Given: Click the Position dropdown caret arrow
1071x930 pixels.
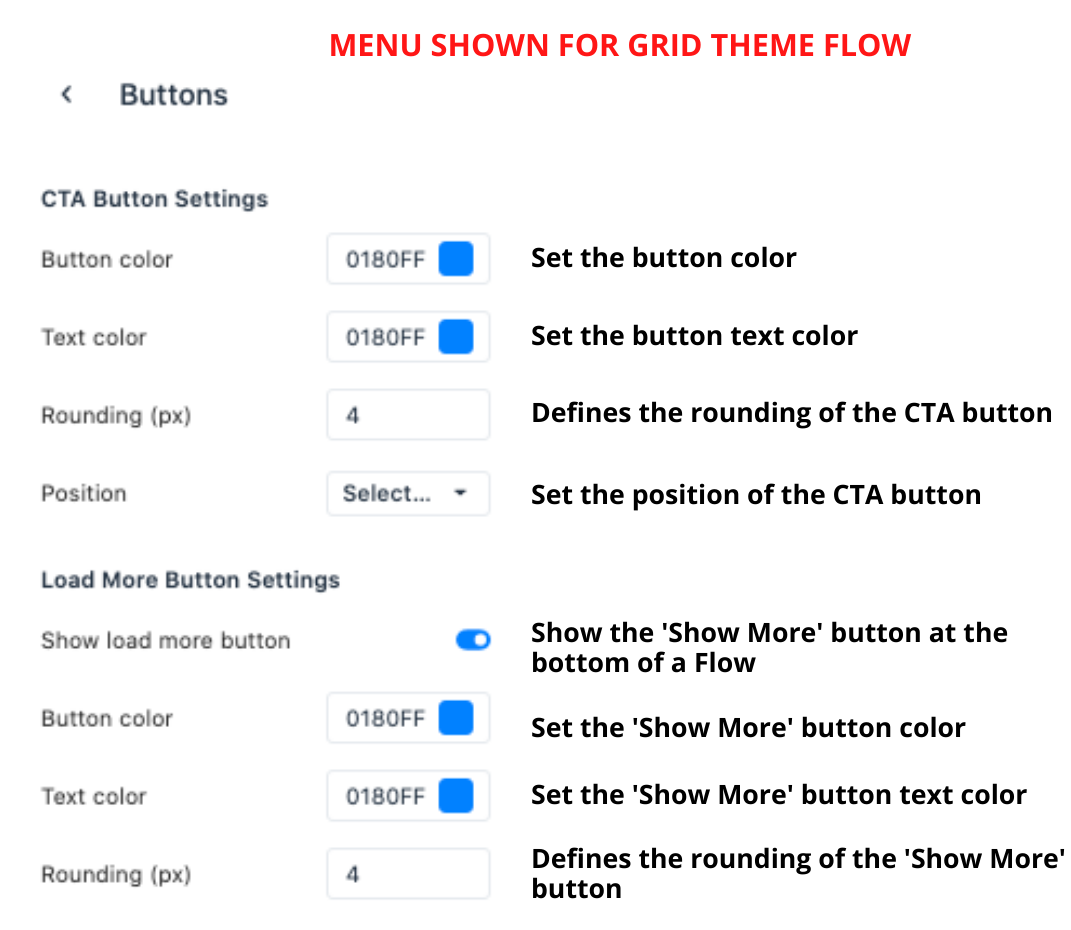Looking at the screenshot, I should (x=460, y=493).
